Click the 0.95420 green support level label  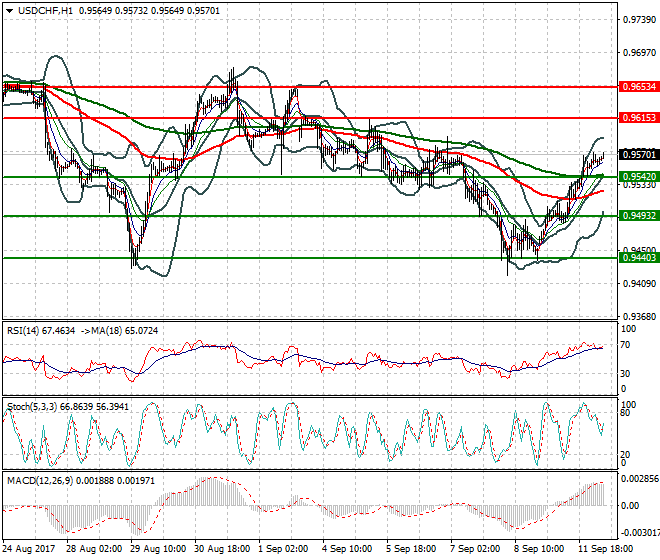639,176
